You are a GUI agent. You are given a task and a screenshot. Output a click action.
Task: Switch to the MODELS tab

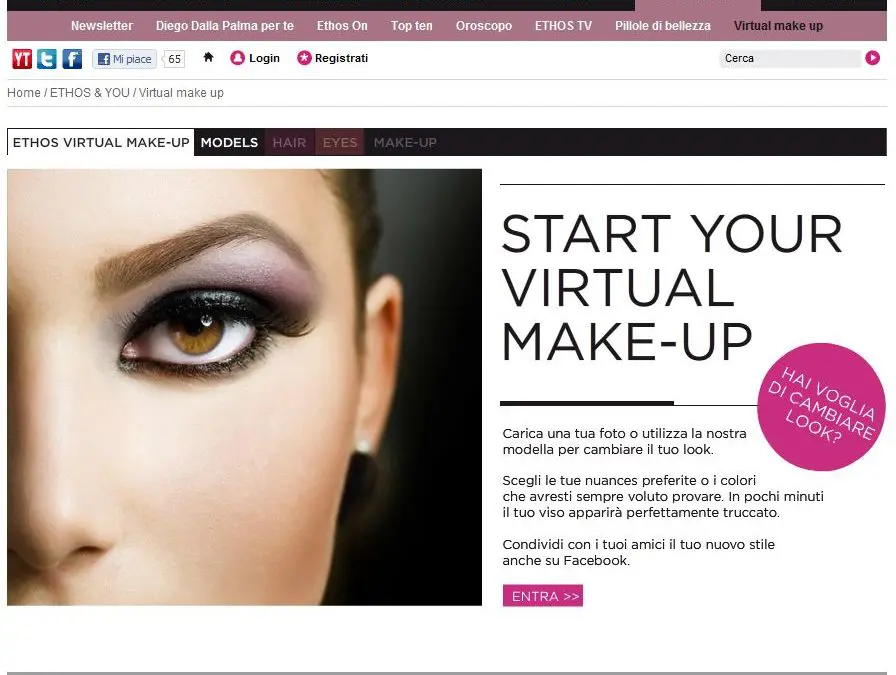229,142
